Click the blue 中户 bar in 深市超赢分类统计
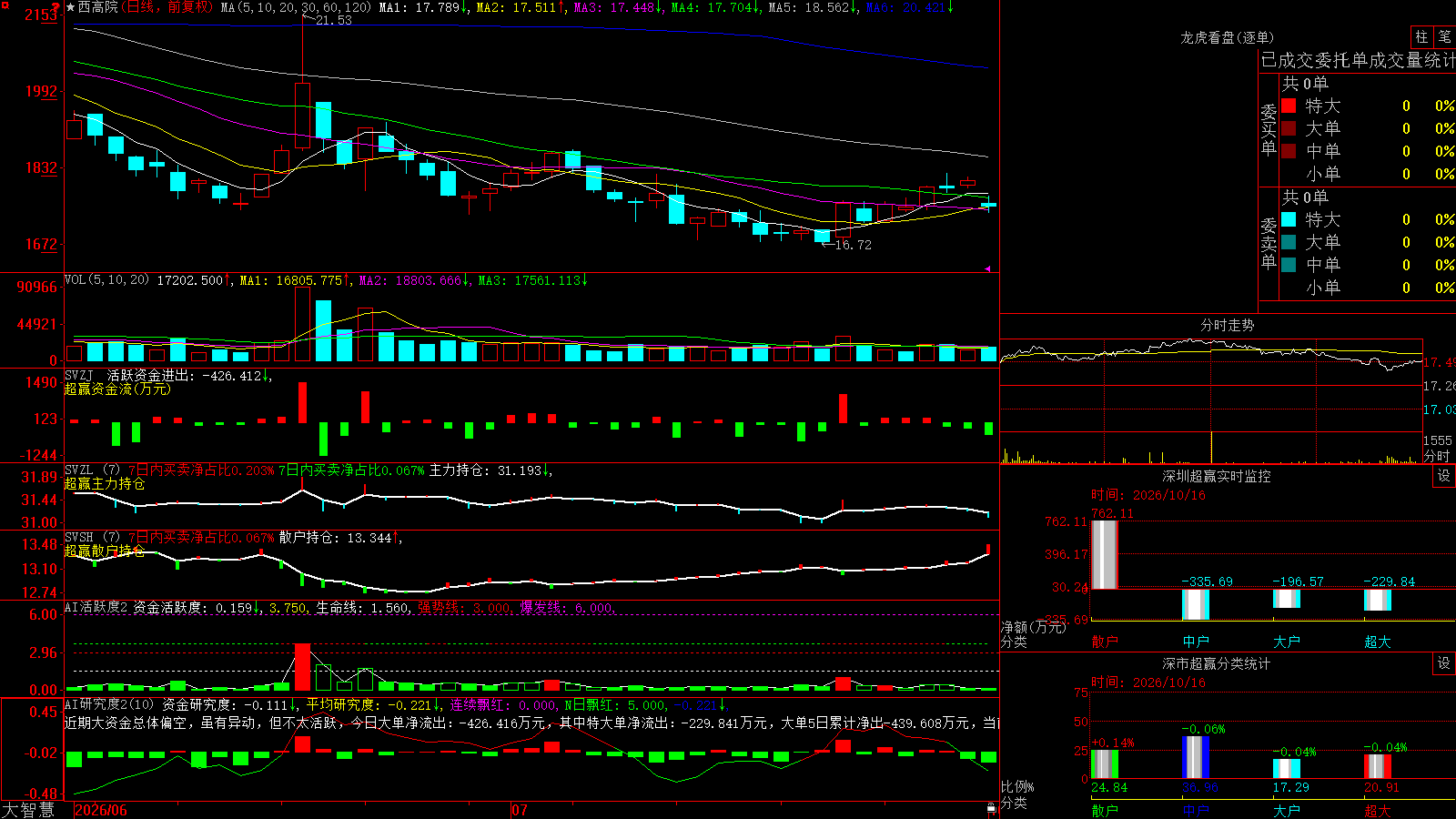Viewport: 1456px width, 819px height. [1196, 757]
